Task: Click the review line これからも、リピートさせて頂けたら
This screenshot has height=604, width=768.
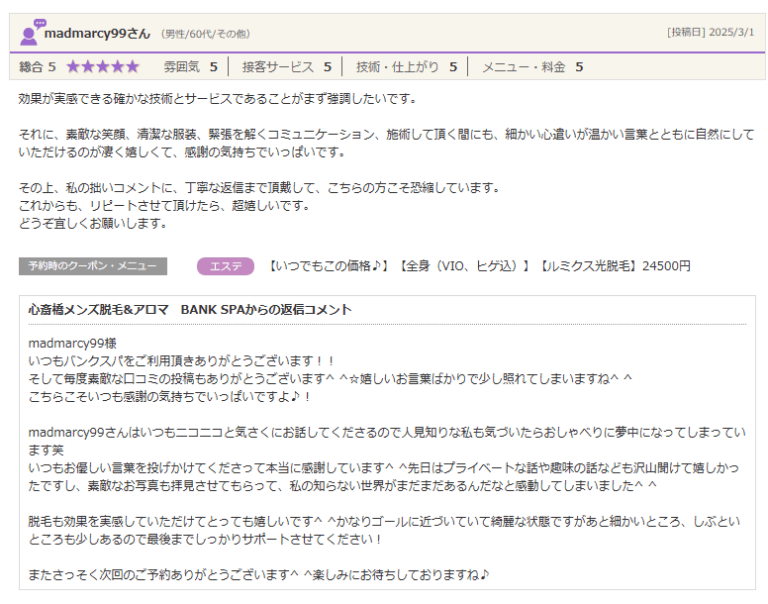Action: click(165, 205)
